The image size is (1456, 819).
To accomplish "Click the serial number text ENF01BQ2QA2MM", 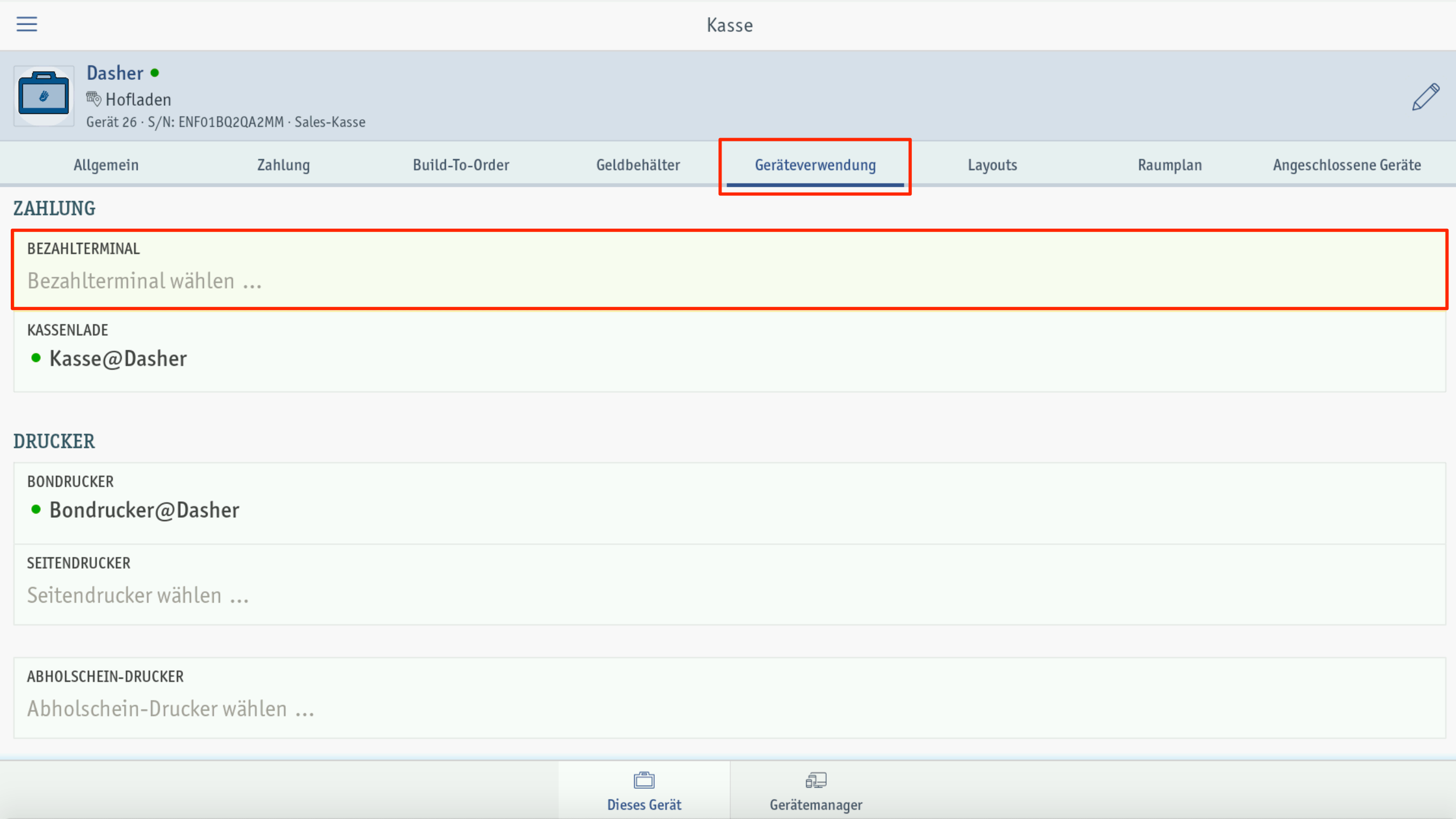I will [231, 122].
